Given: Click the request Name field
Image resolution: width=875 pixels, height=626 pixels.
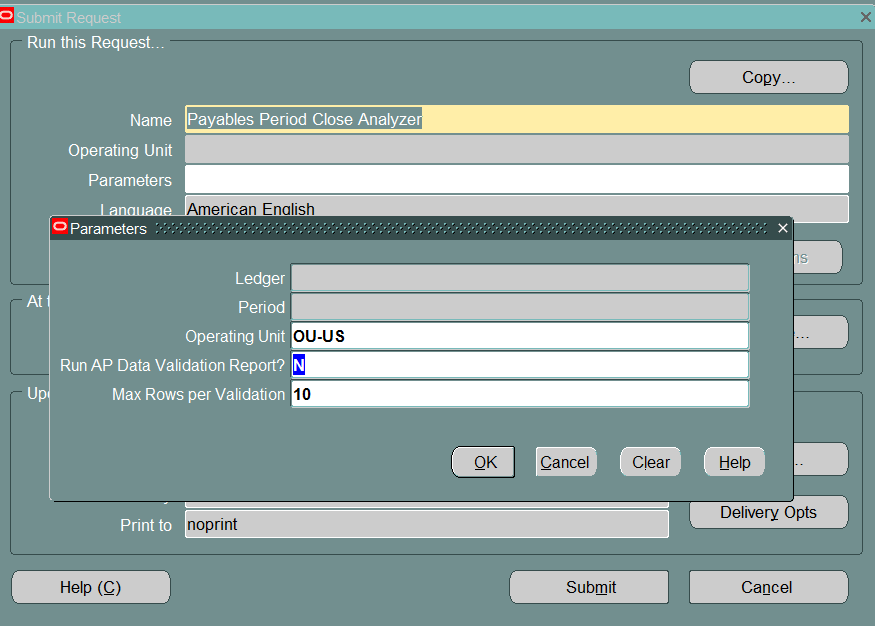Looking at the screenshot, I should [x=517, y=119].
